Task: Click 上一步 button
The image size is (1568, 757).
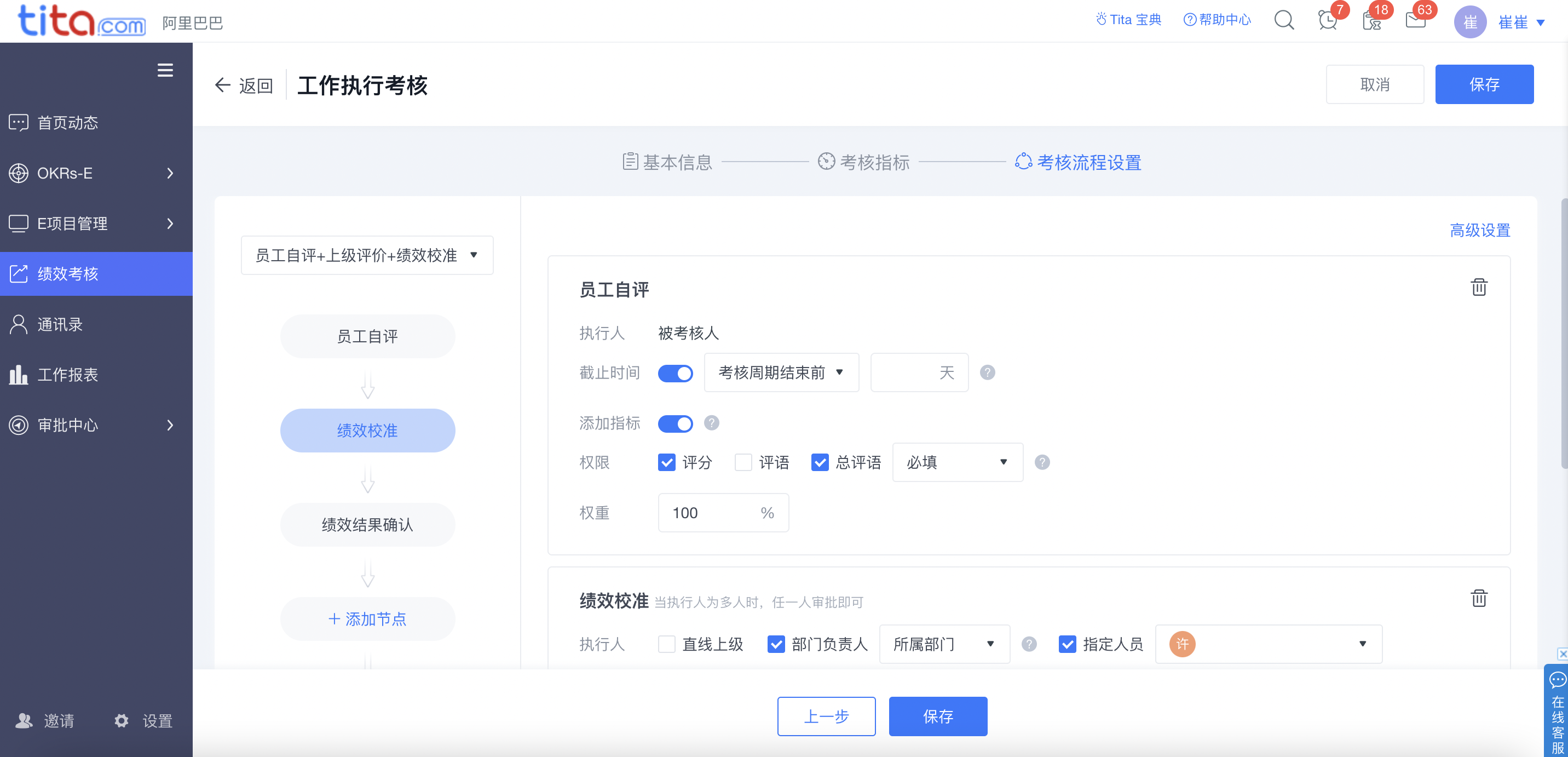Action: click(827, 716)
